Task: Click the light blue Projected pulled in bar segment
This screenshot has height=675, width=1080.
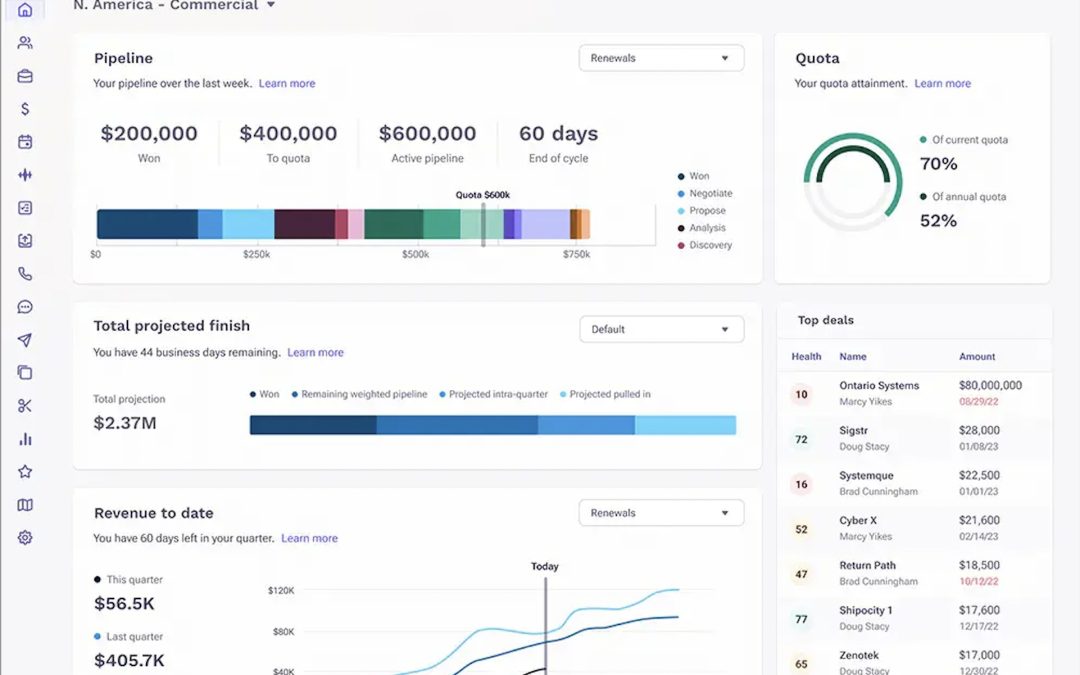Action: point(685,425)
